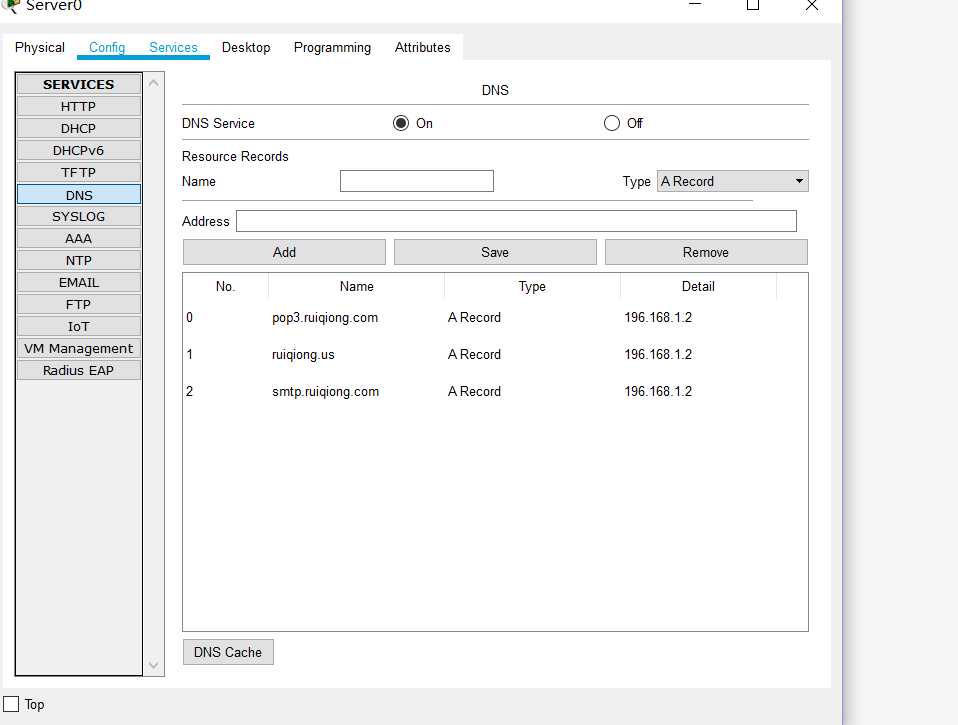Remove the selected DNS record
This screenshot has width=958, height=725.
point(706,252)
